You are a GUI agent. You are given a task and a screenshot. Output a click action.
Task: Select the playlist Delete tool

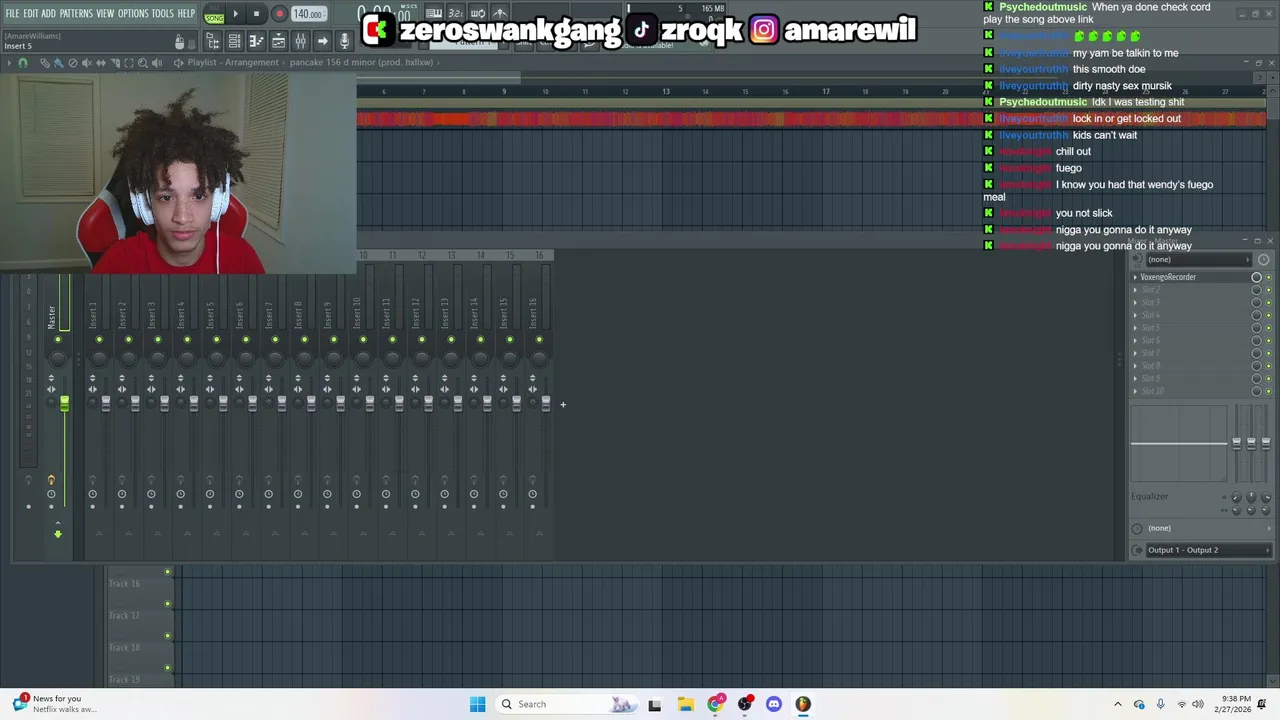click(72, 63)
